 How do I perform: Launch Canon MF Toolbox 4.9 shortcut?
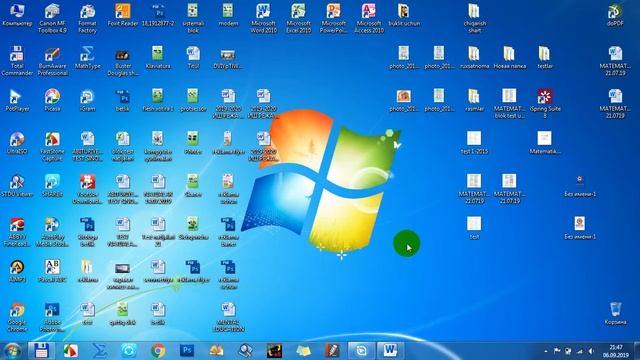52,18
